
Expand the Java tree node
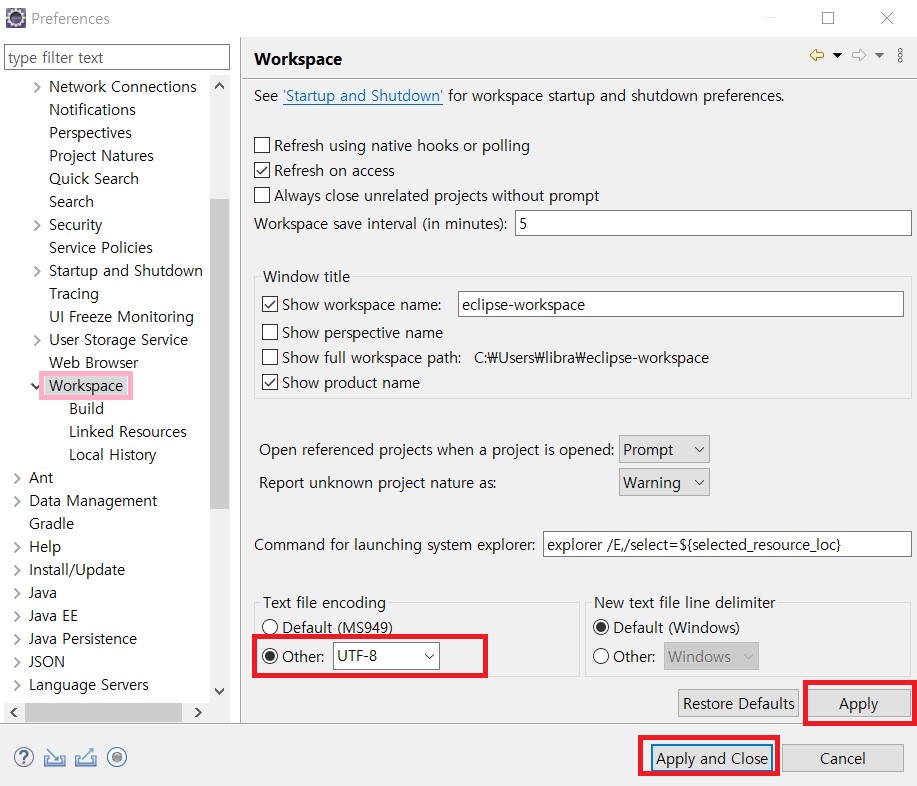pyautogui.click(x=17, y=593)
